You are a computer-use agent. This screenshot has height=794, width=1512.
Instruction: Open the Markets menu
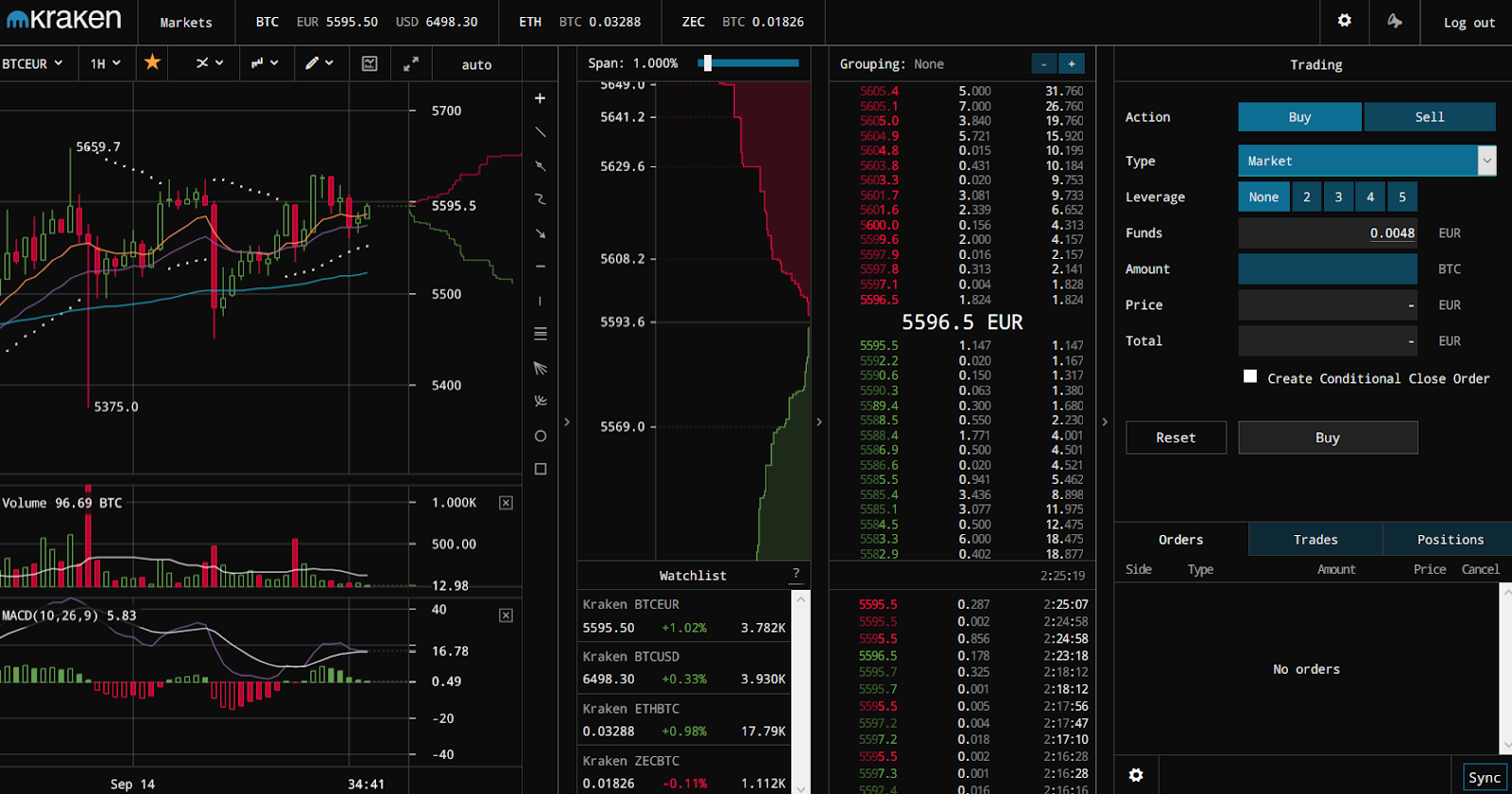[x=186, y=23]
